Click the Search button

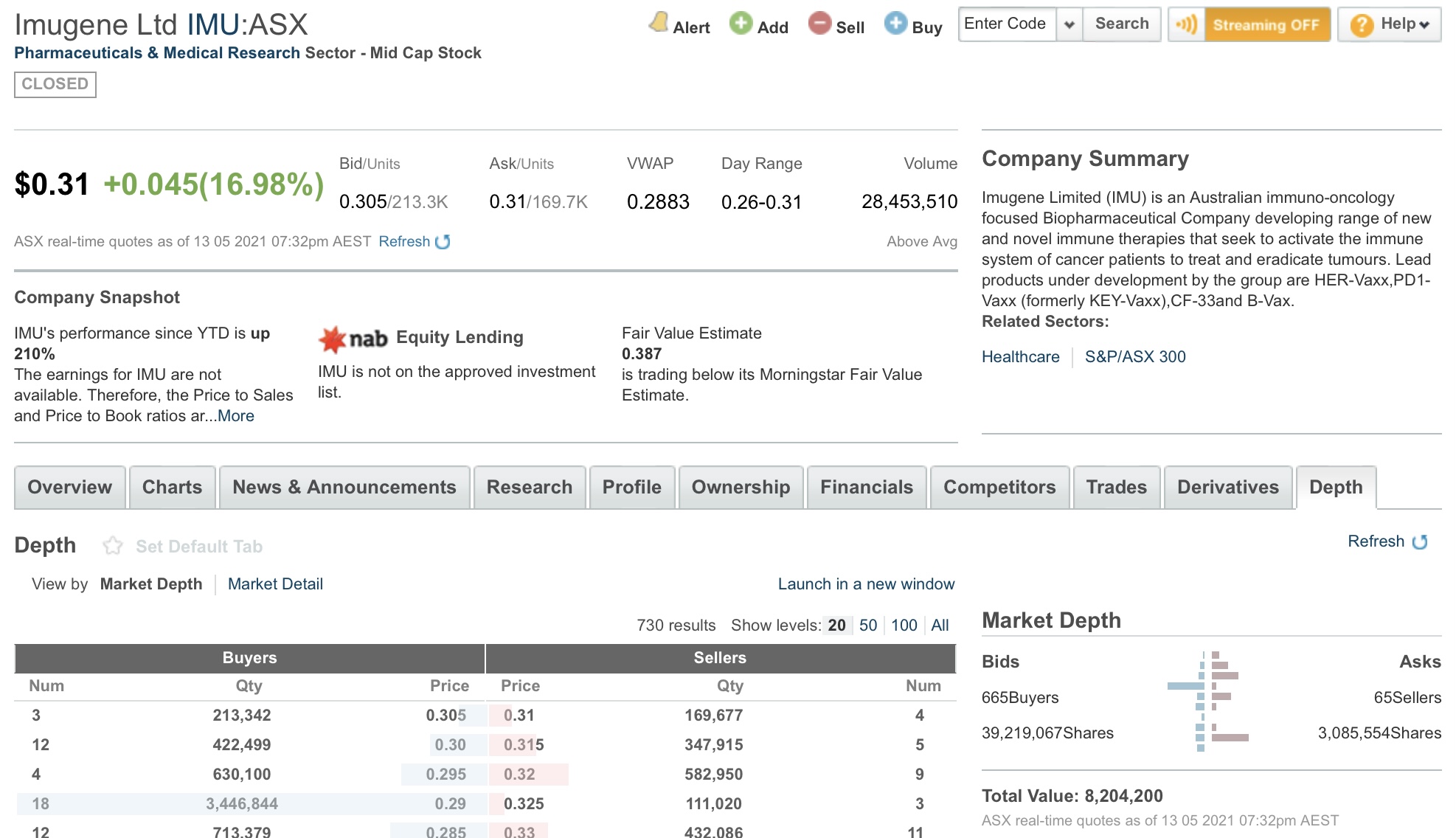(x=1121, y=24)
